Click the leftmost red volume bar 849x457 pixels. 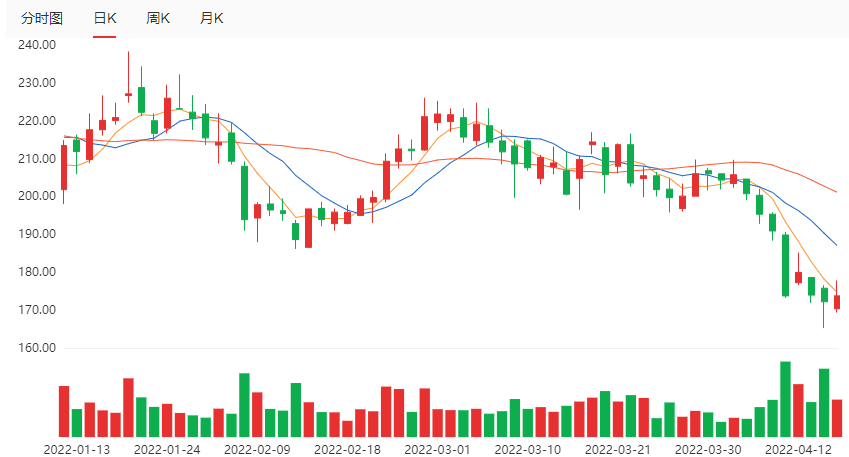(64, 411)
